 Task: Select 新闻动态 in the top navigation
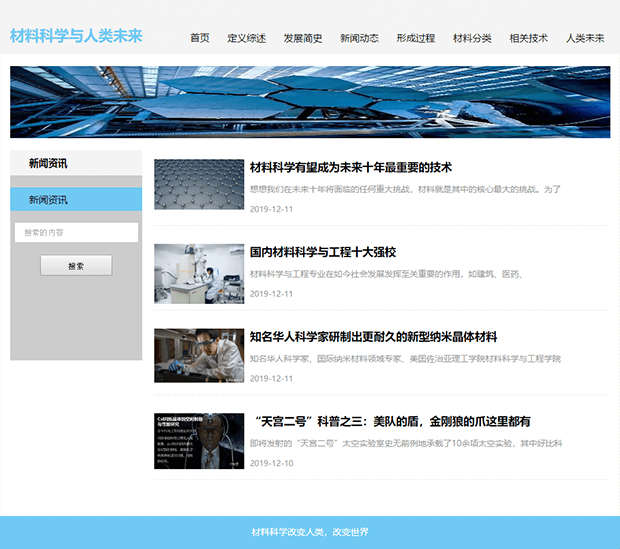pyautogui.click(x=359, y=39)
